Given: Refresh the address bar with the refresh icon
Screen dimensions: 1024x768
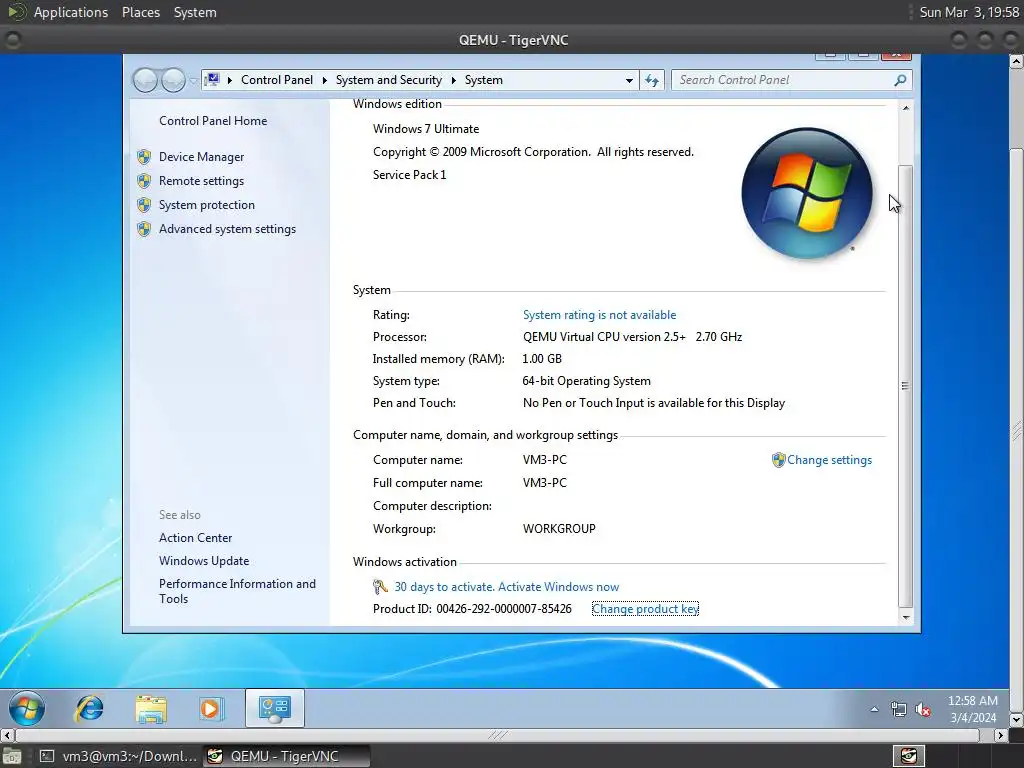Looking at the screenshot, I should [652, 80].
